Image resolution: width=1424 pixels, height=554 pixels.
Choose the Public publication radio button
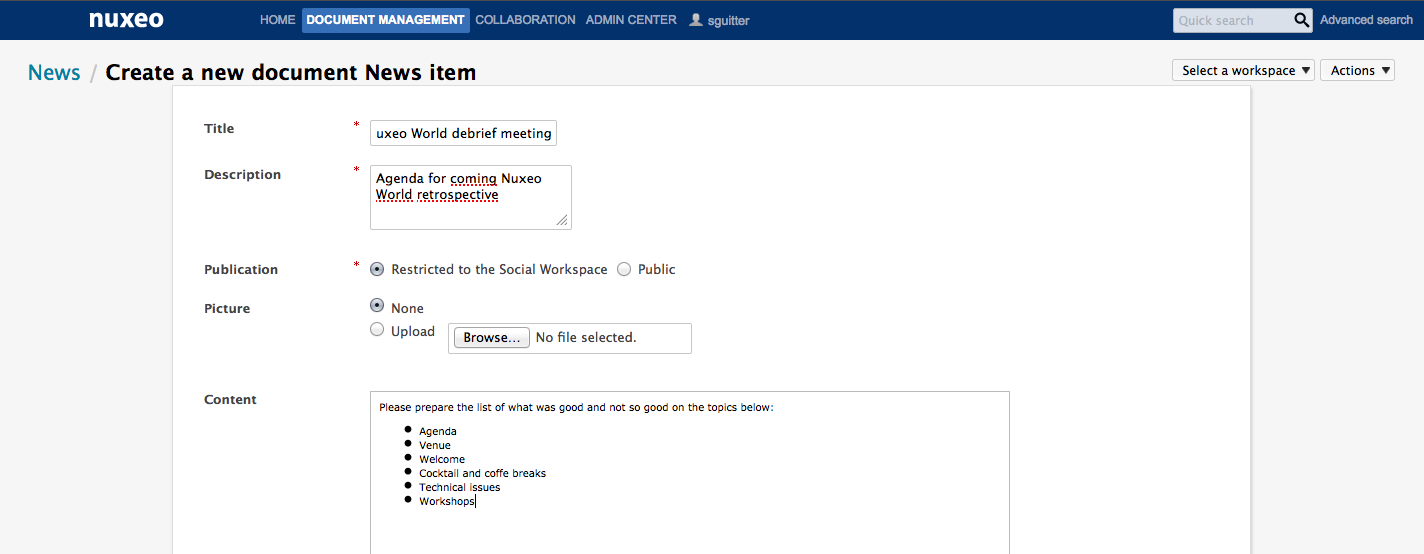coord(624,269)
